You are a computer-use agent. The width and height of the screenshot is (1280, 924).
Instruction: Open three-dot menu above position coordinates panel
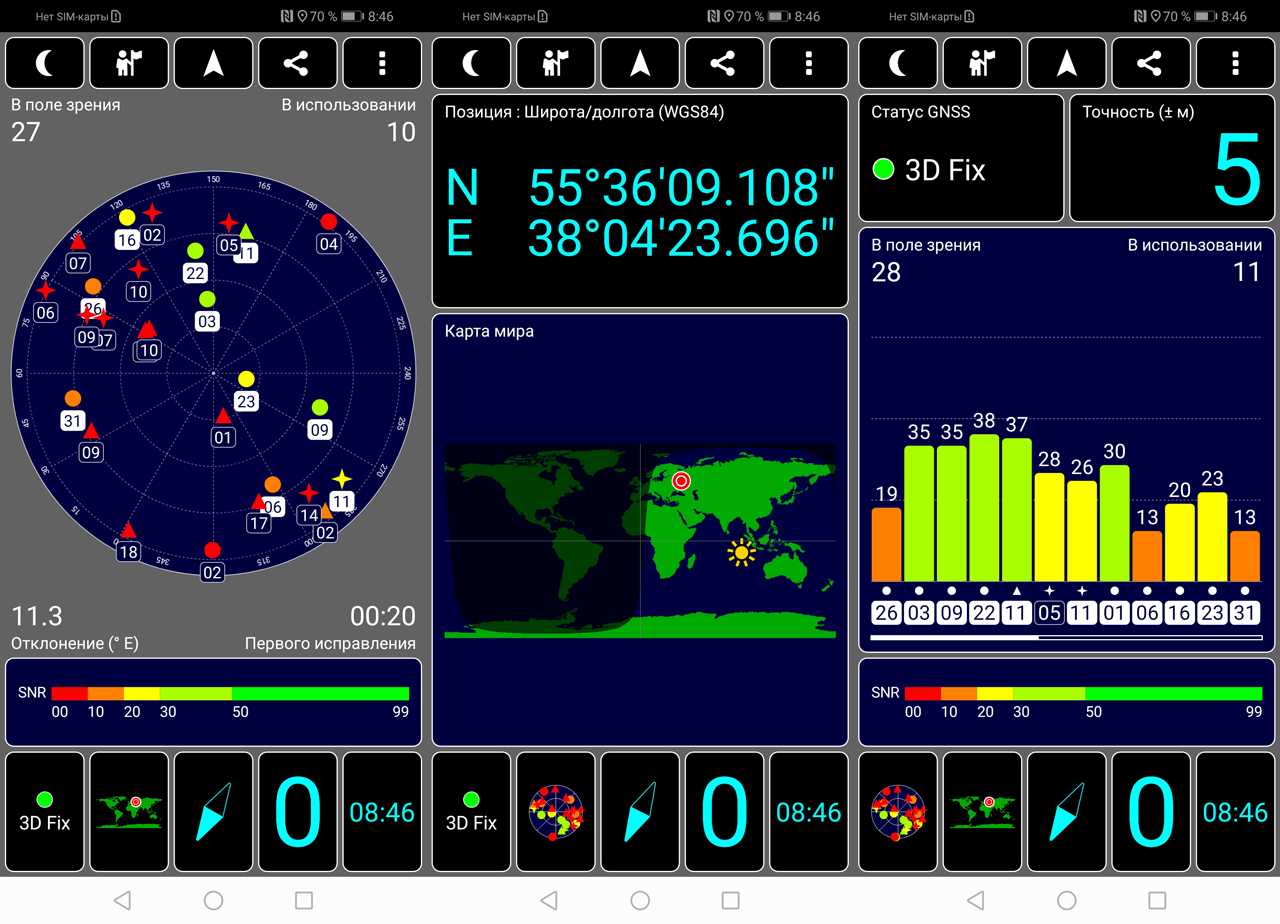point(808,63)
